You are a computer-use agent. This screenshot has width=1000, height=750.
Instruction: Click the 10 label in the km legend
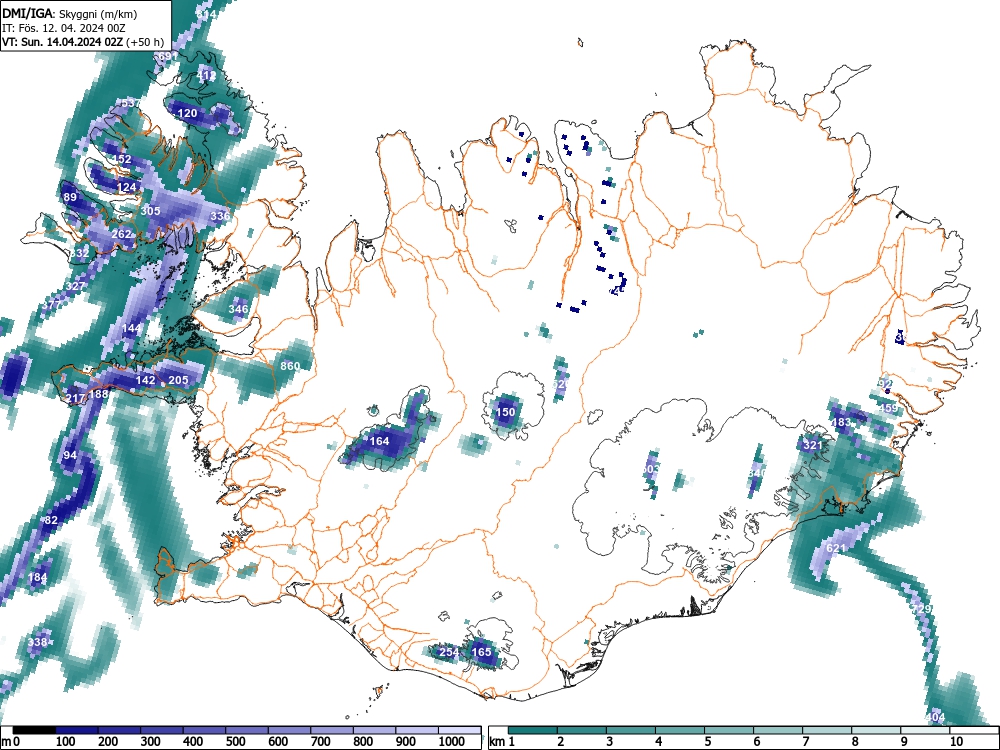[955, 742]
